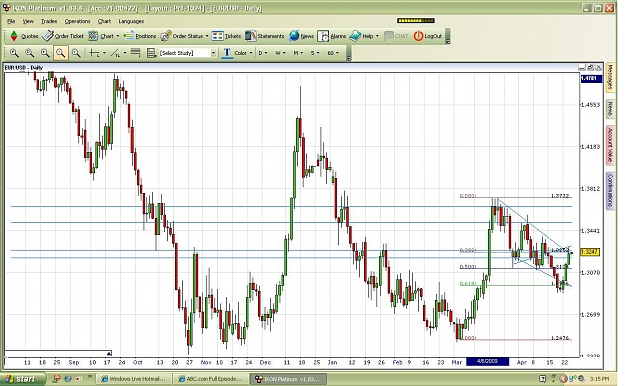Open the Messages side tab
The image size is (625, 386).
coord(610,77)
